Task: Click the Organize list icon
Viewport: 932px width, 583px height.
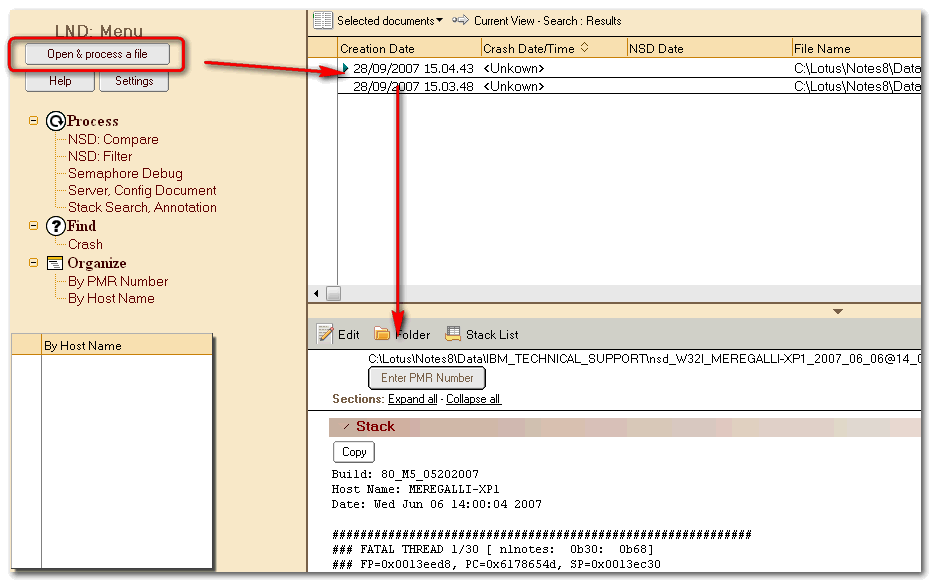Action: (55, 263)
